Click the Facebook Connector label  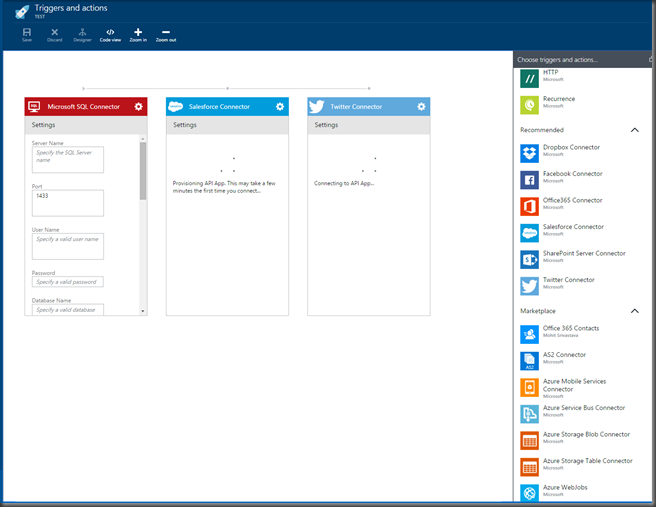[572, 174]
